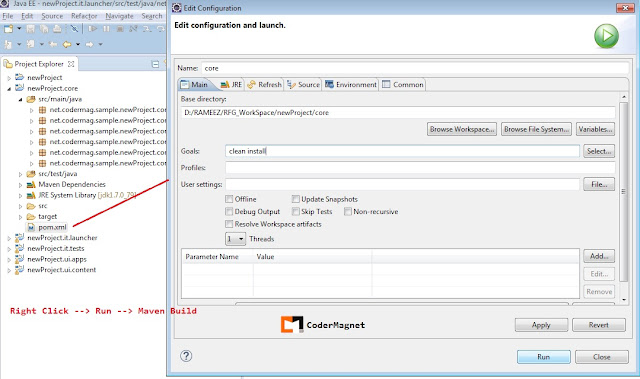Open the Forward history dropdown arrow

click(100, 44)
